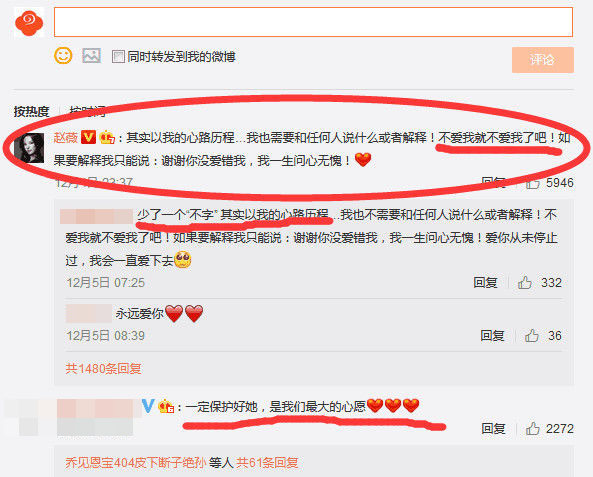Open the 赵薇 username link
The height and width of the screenshot is (477, 593).
pyautogui.click(x=65, y=137)
